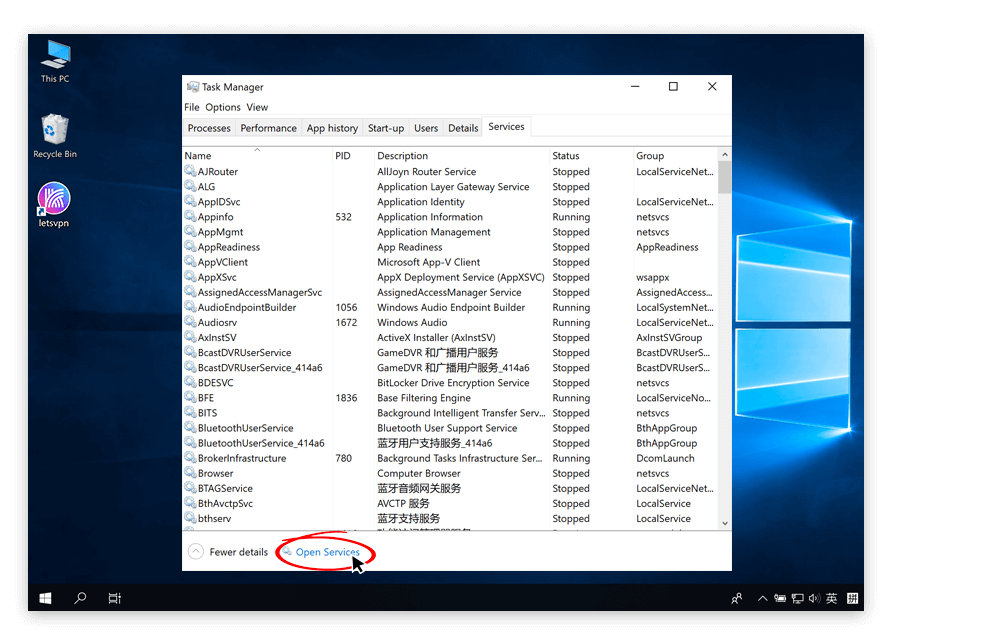
Task: Open Task View on taskbar
Action: tap(115, 598)
